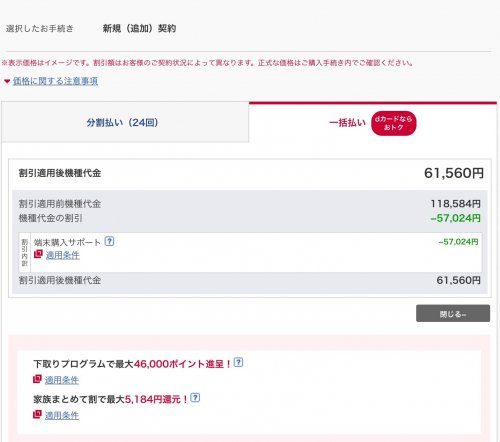Click the 割引内訳 vertical label
The width and height of the screenshot is (500, 442).
pyautogui.click(x=24, y=252)
